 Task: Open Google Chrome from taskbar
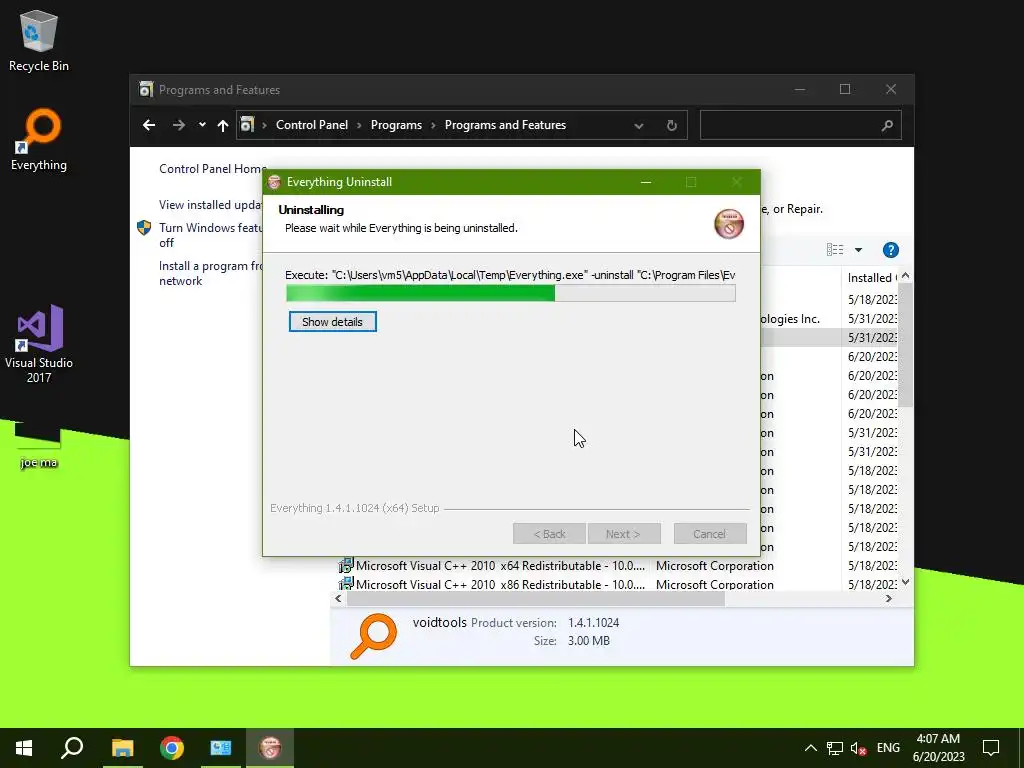tap(172, 748)
